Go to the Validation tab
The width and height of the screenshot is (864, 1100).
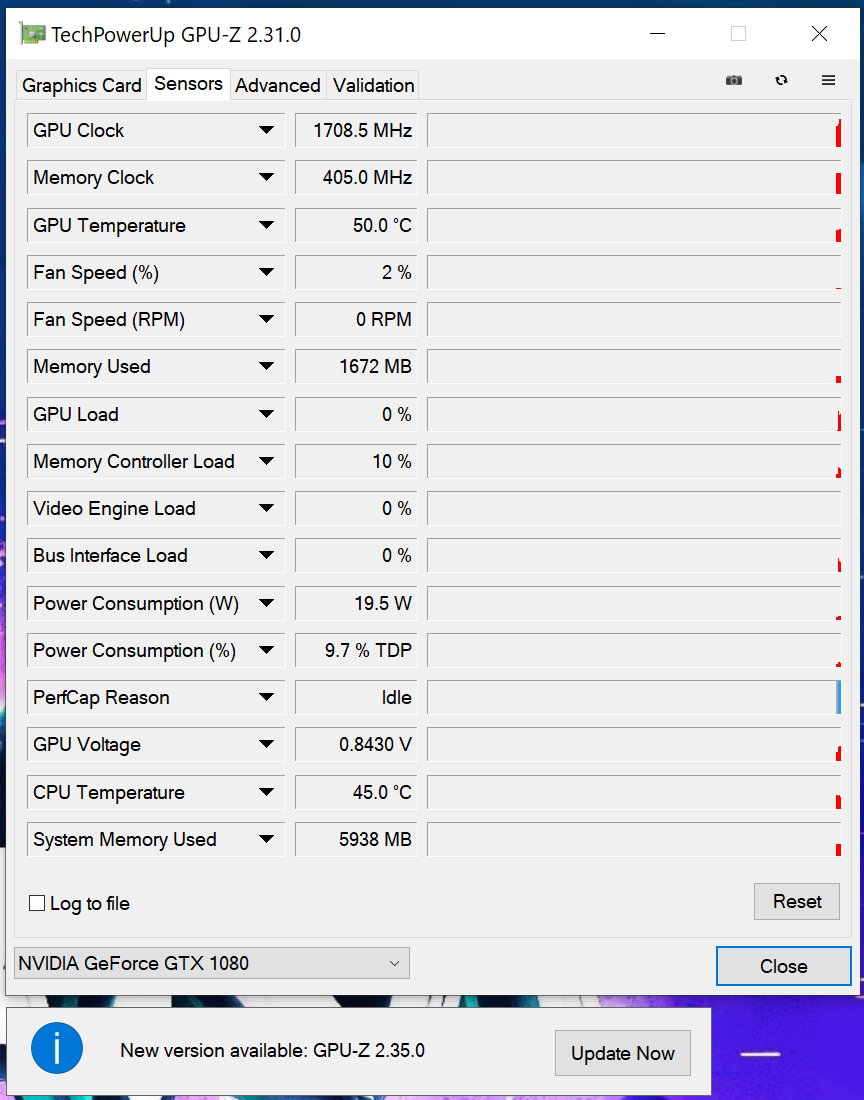pos(374,86)
